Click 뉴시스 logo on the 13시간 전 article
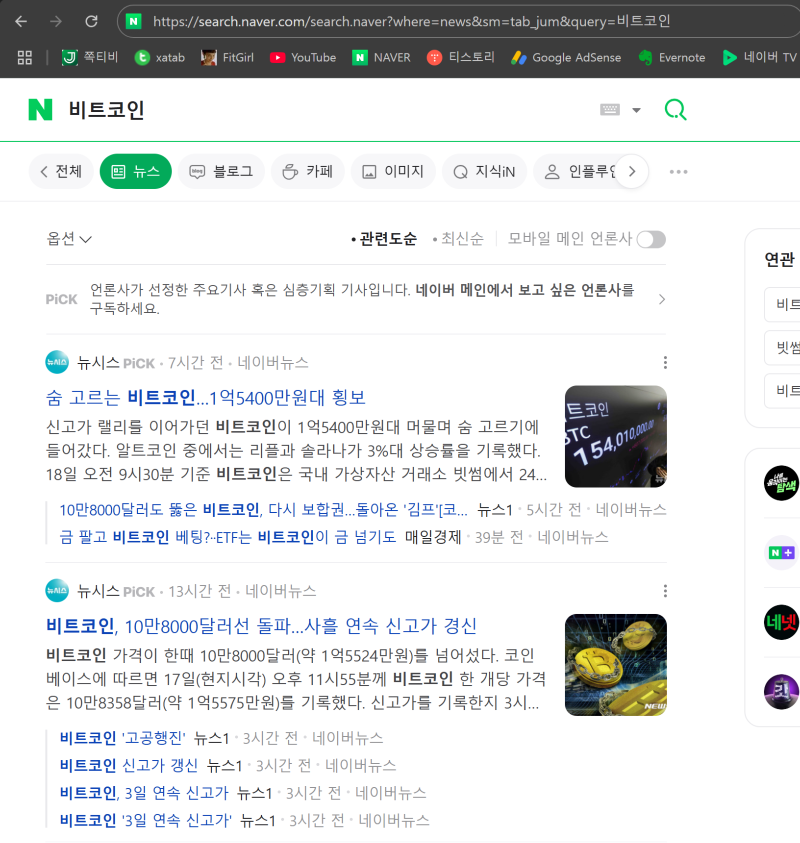800x843 pixels. [x=57, y=591]
